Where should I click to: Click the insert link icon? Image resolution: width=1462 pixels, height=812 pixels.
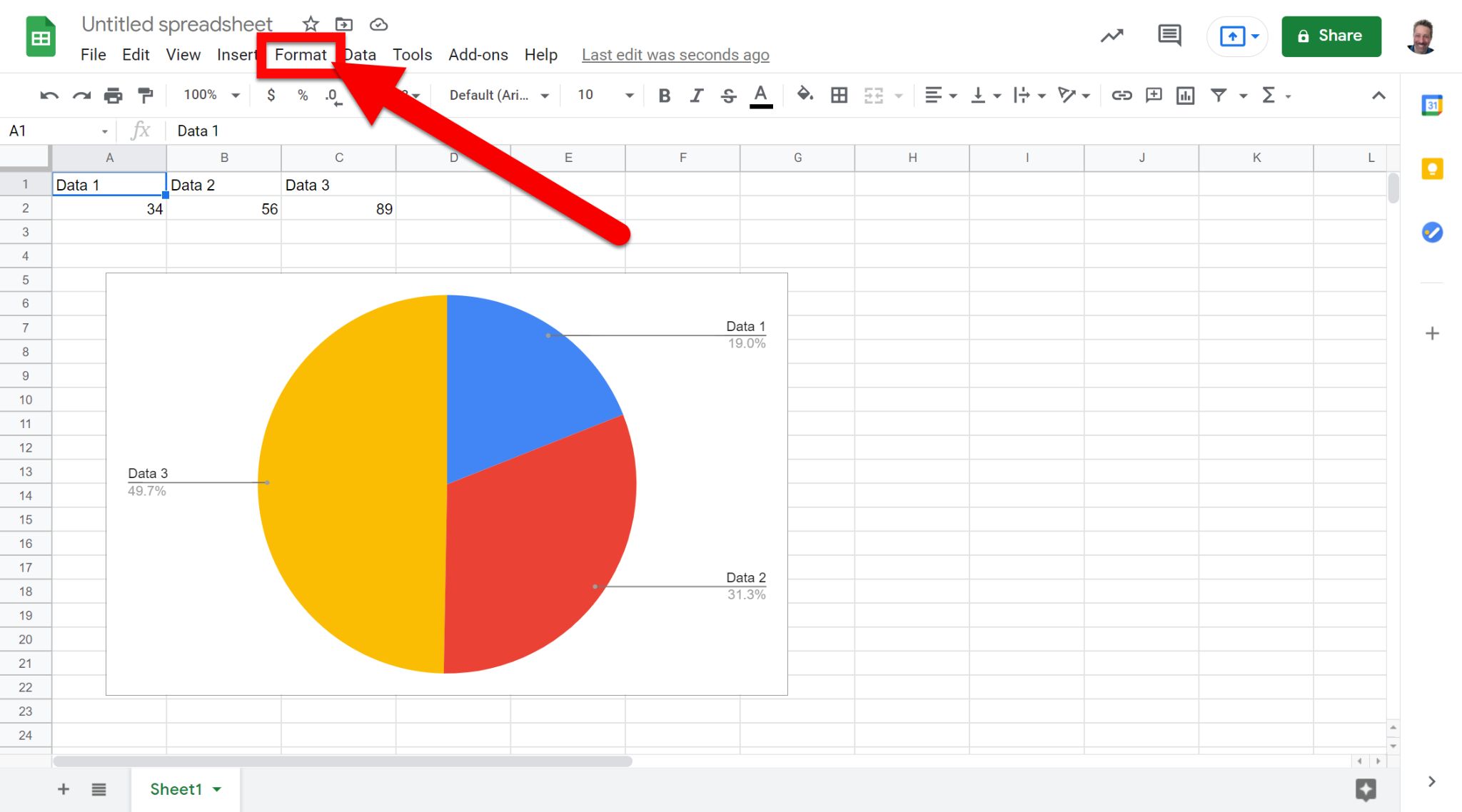1121,96
